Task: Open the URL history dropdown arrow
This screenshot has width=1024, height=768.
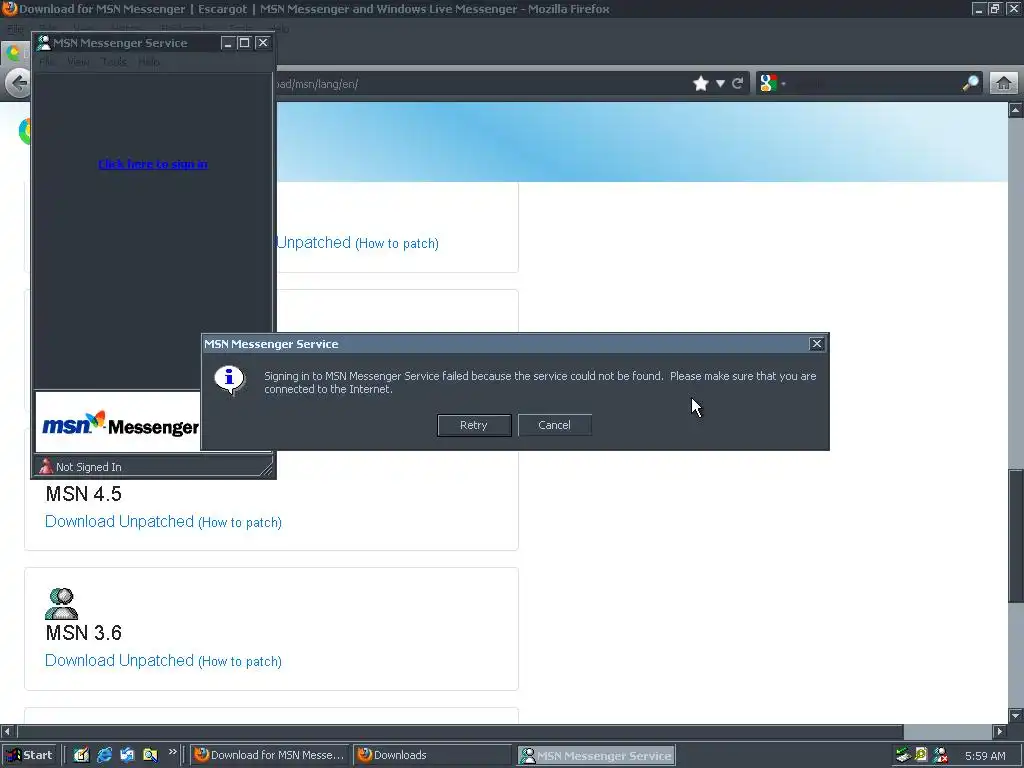Action: (x=720, y=84)
